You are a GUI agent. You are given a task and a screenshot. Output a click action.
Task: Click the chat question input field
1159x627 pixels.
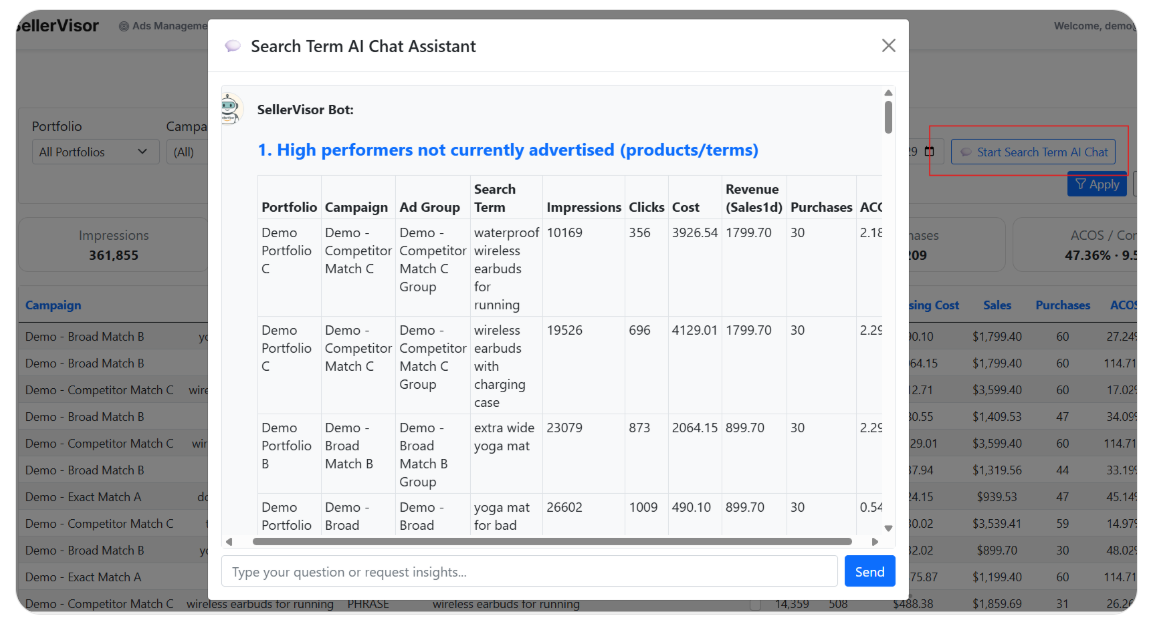pos(529,570)
